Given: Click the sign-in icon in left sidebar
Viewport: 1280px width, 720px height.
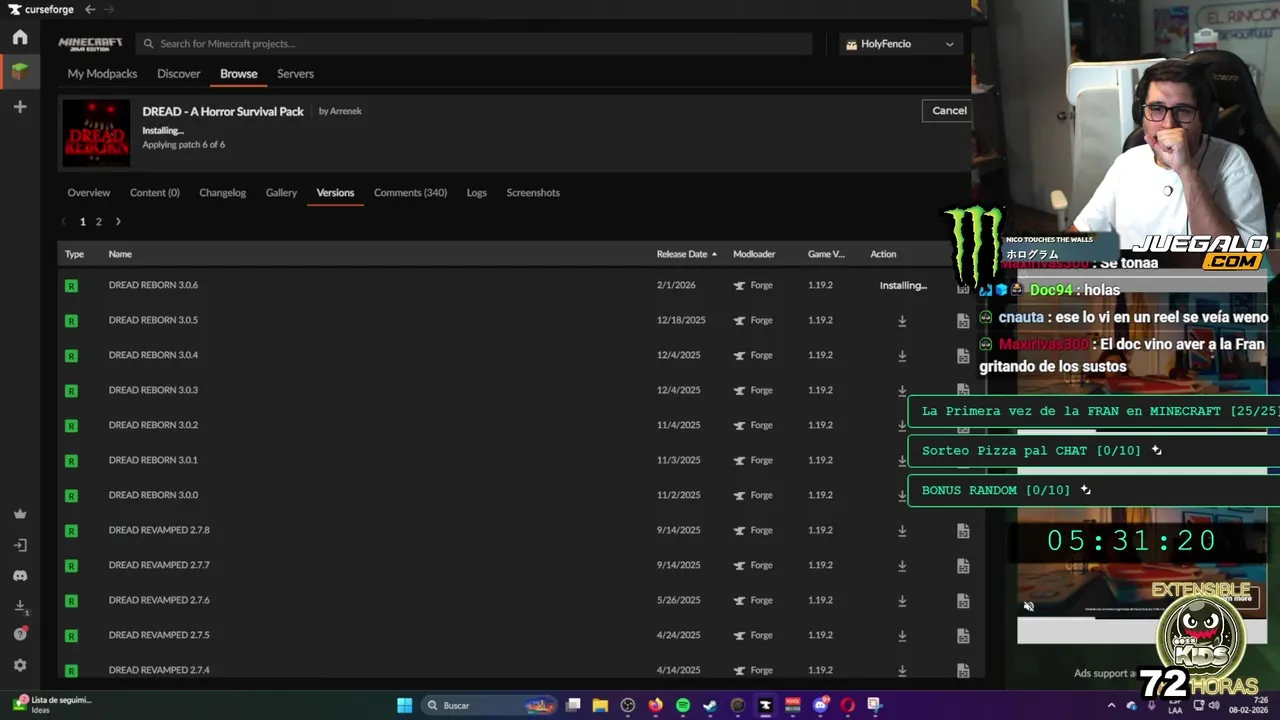Looking at the screenshot, I should [20, 545].
